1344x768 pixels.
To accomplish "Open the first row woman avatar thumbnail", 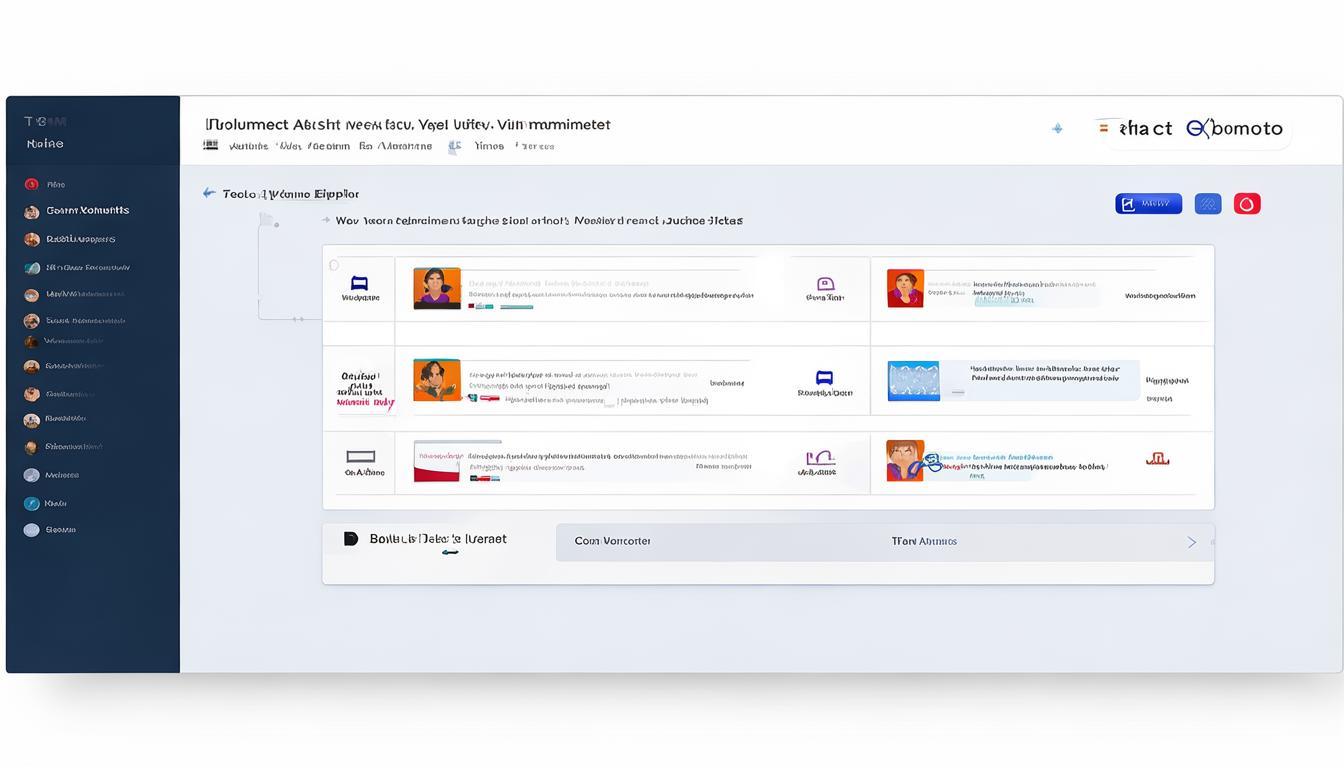I will [437, 288].
